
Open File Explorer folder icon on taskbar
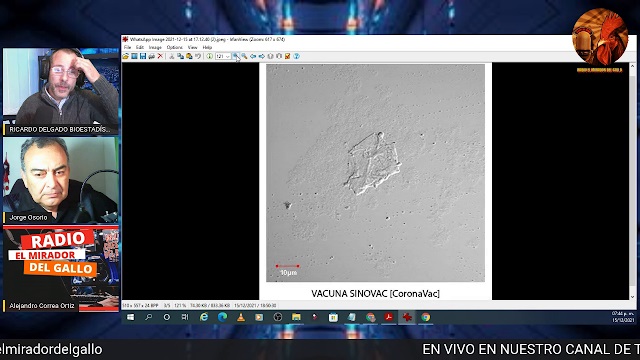click(296, 317)
